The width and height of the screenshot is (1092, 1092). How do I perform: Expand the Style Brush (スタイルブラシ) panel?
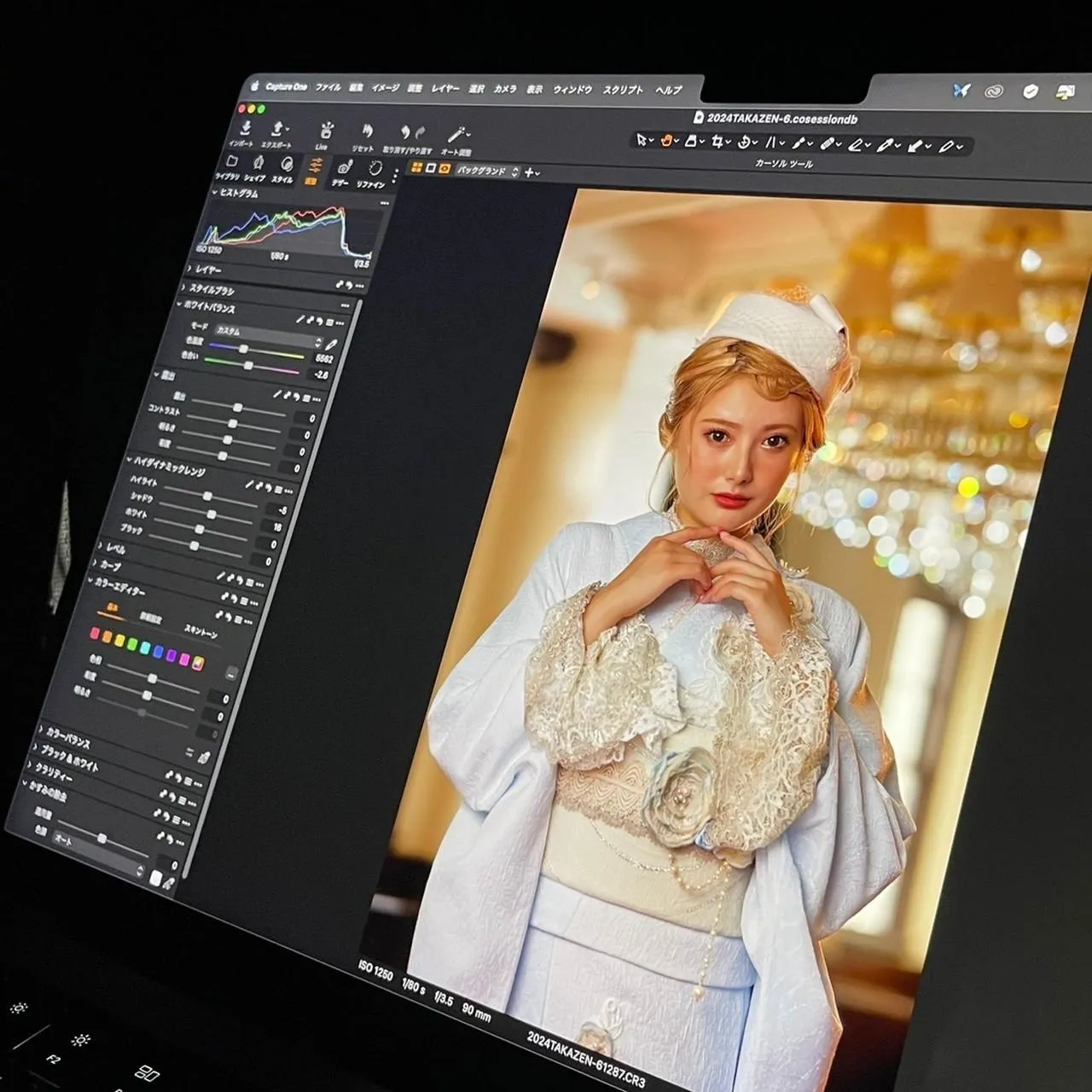coord(183,288)
